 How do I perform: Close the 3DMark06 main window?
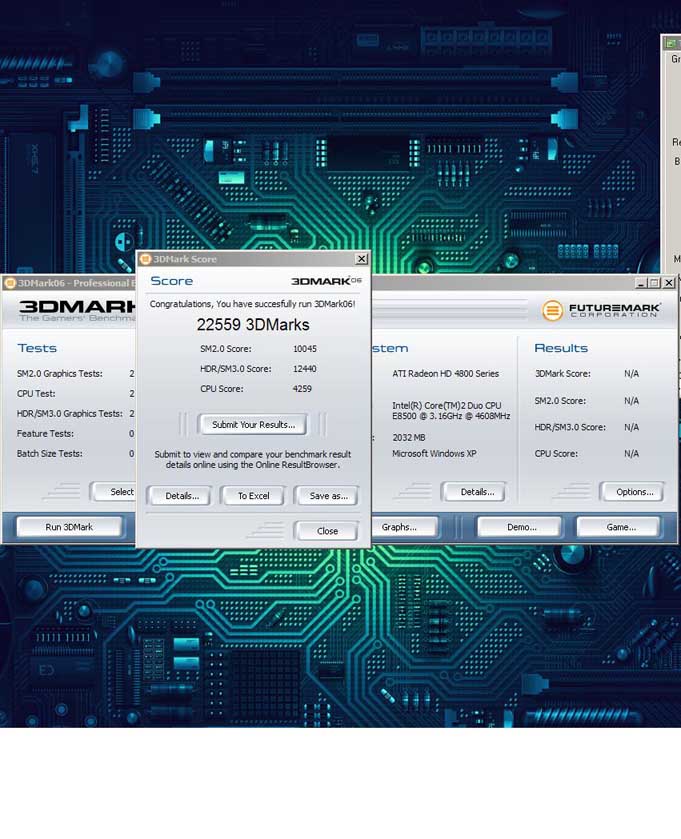(x=669, y=283)
